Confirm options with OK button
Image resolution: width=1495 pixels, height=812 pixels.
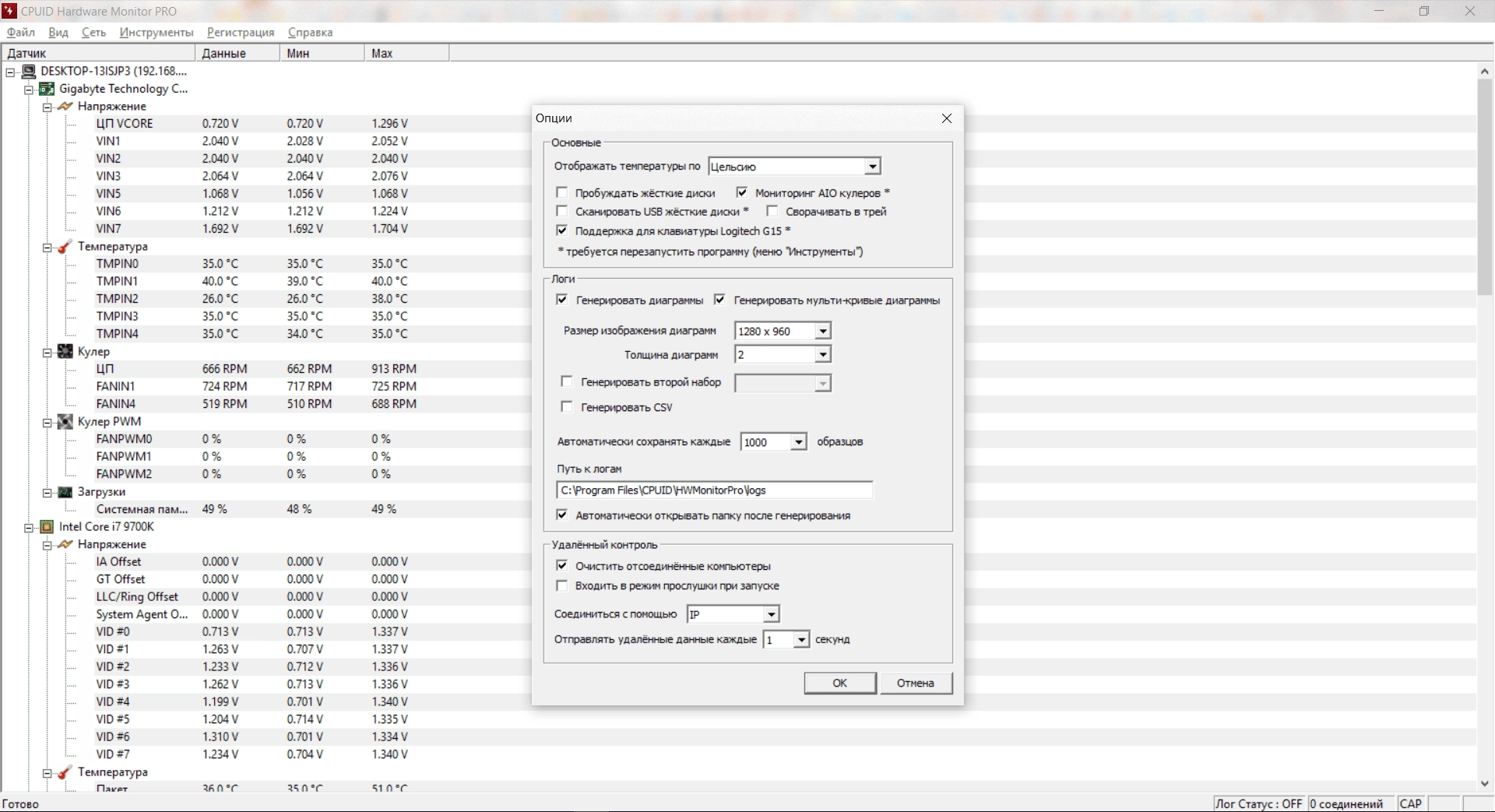[839, 683]
